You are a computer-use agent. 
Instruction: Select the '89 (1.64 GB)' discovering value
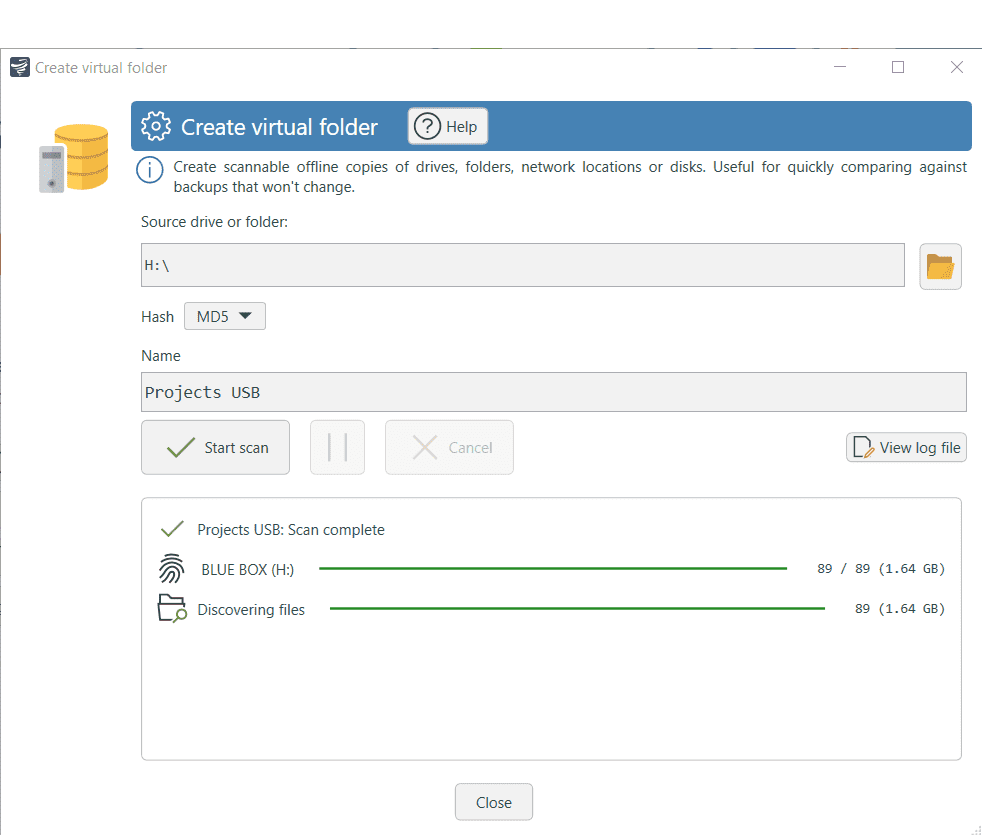tap(899, 609)
